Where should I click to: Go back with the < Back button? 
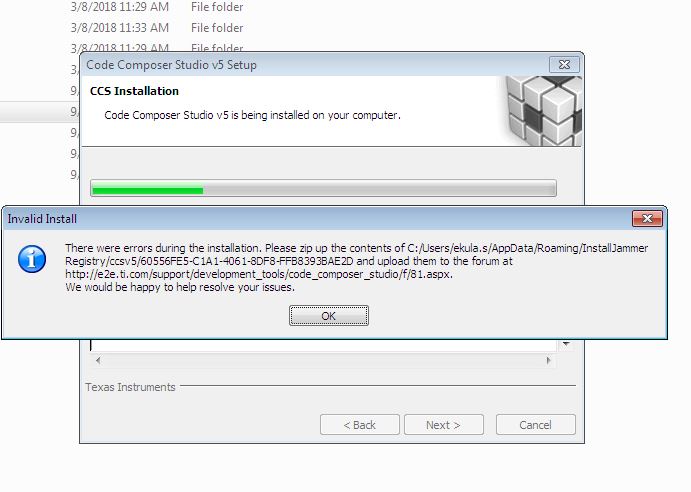click(360, 425)
